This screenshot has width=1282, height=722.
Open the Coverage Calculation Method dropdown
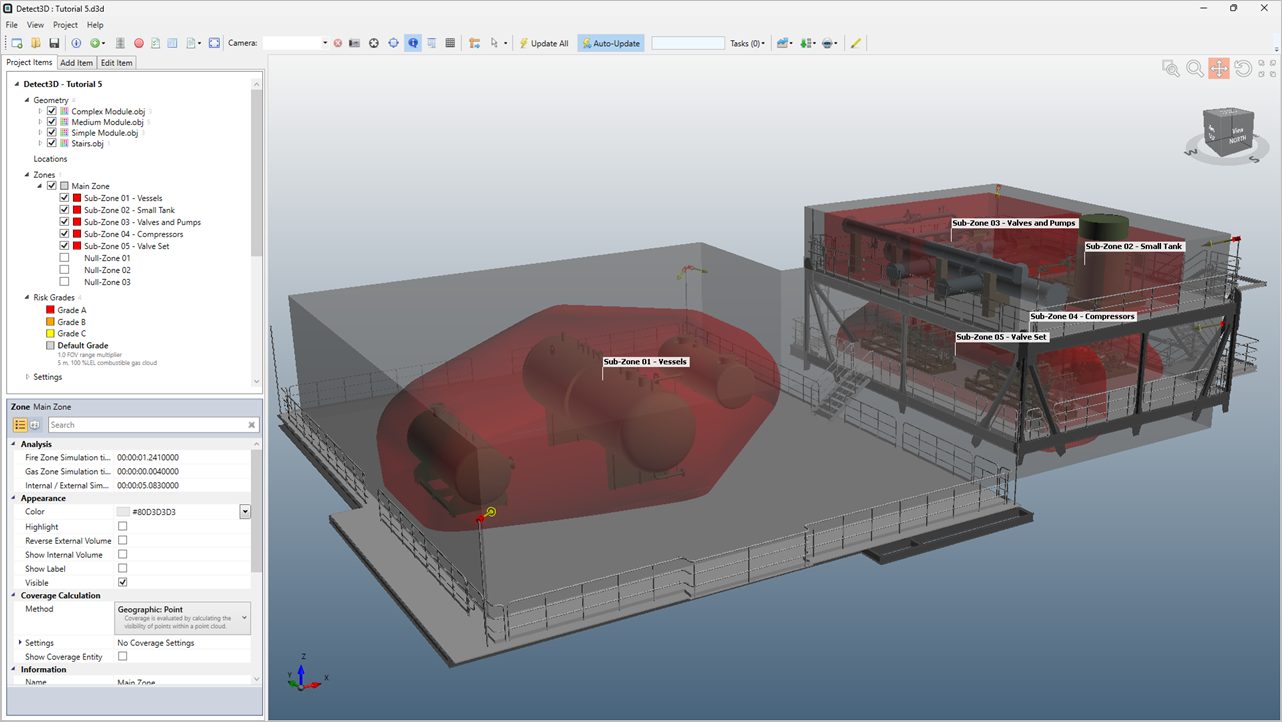[x=244, y=618]
